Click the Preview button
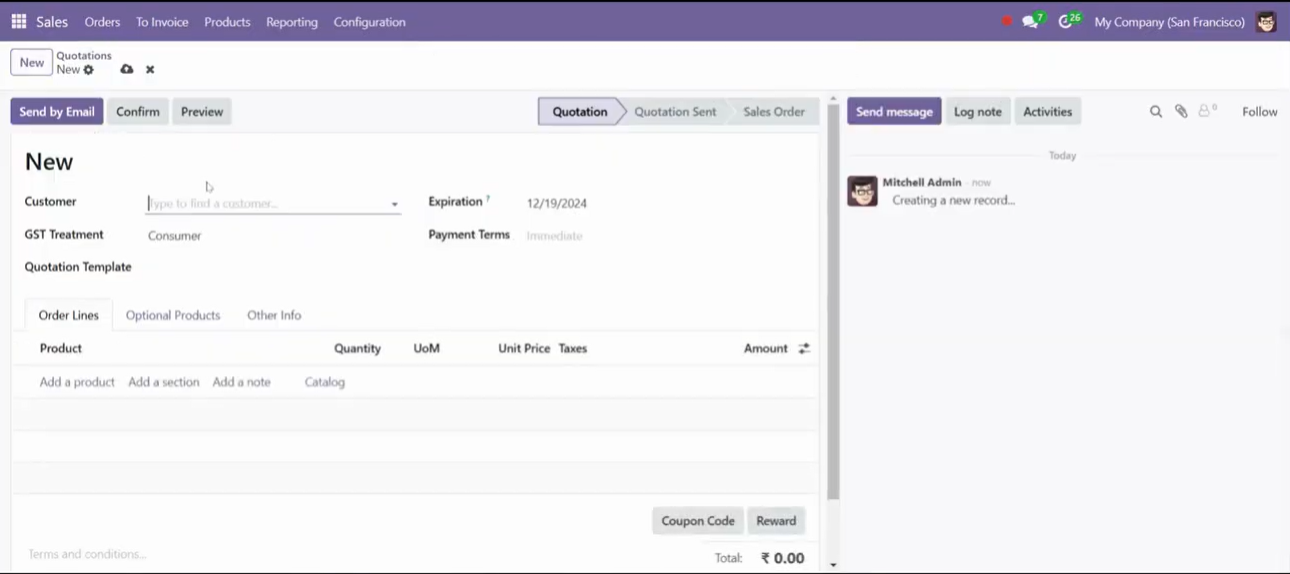1290x574 pixels. tap(202, 112)
